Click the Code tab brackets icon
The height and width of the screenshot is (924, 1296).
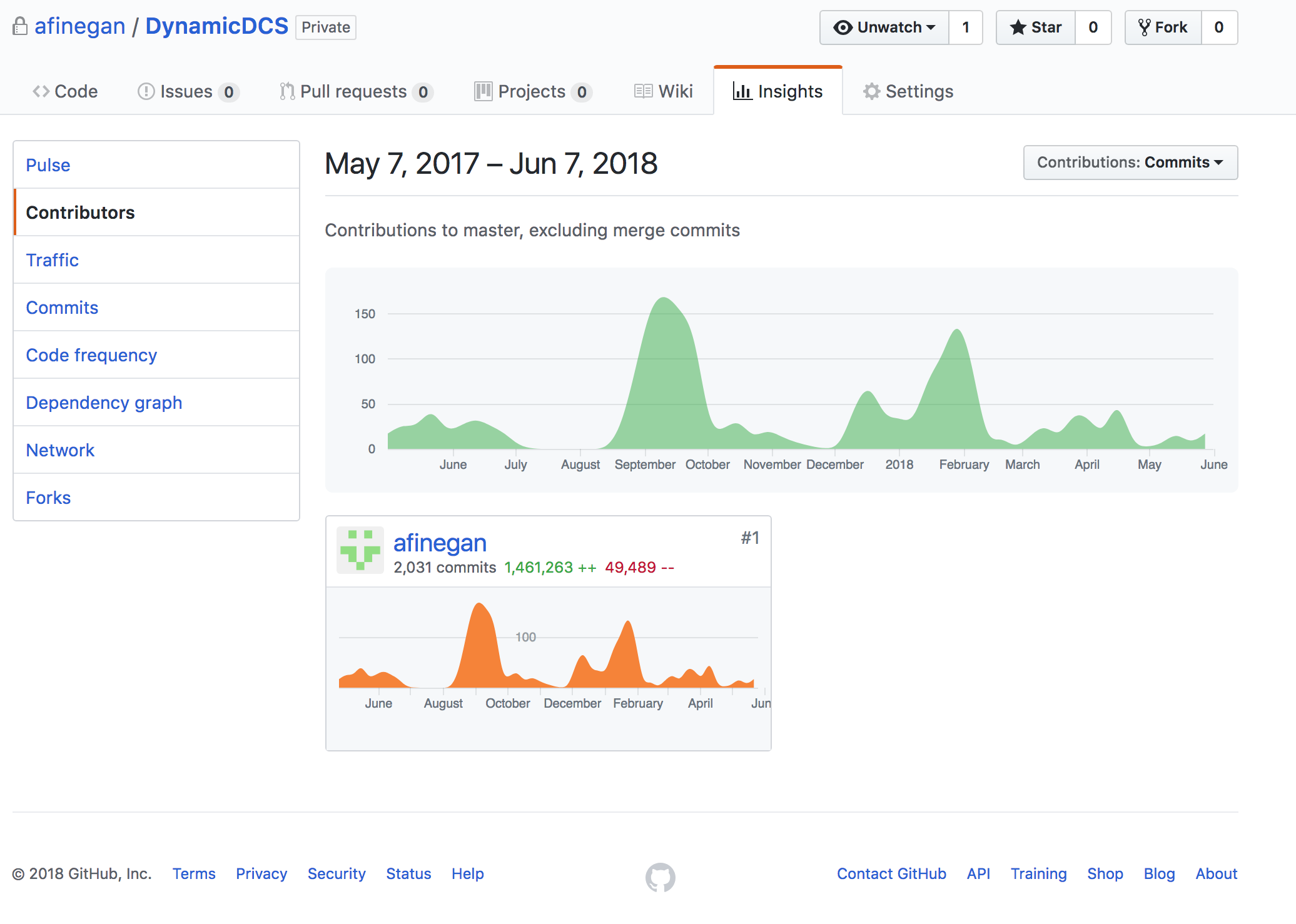point(41,91)
